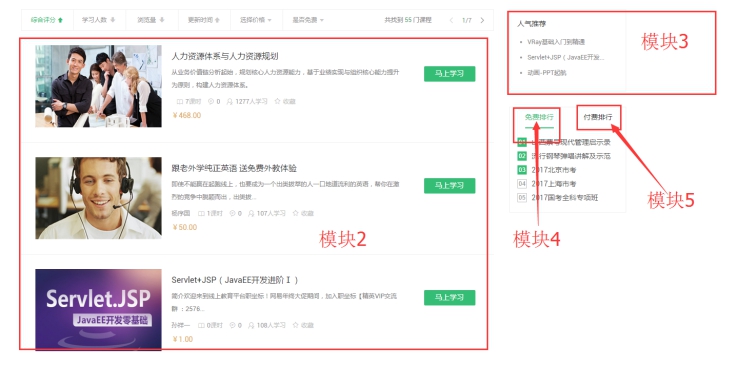Click comment icon in Servlet+JSP course row
This screenshot has width=738, height=365.
[x=232, y=325]
